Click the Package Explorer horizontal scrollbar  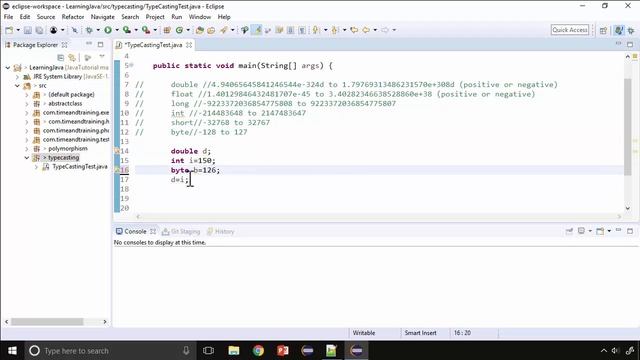click(47, 322)
